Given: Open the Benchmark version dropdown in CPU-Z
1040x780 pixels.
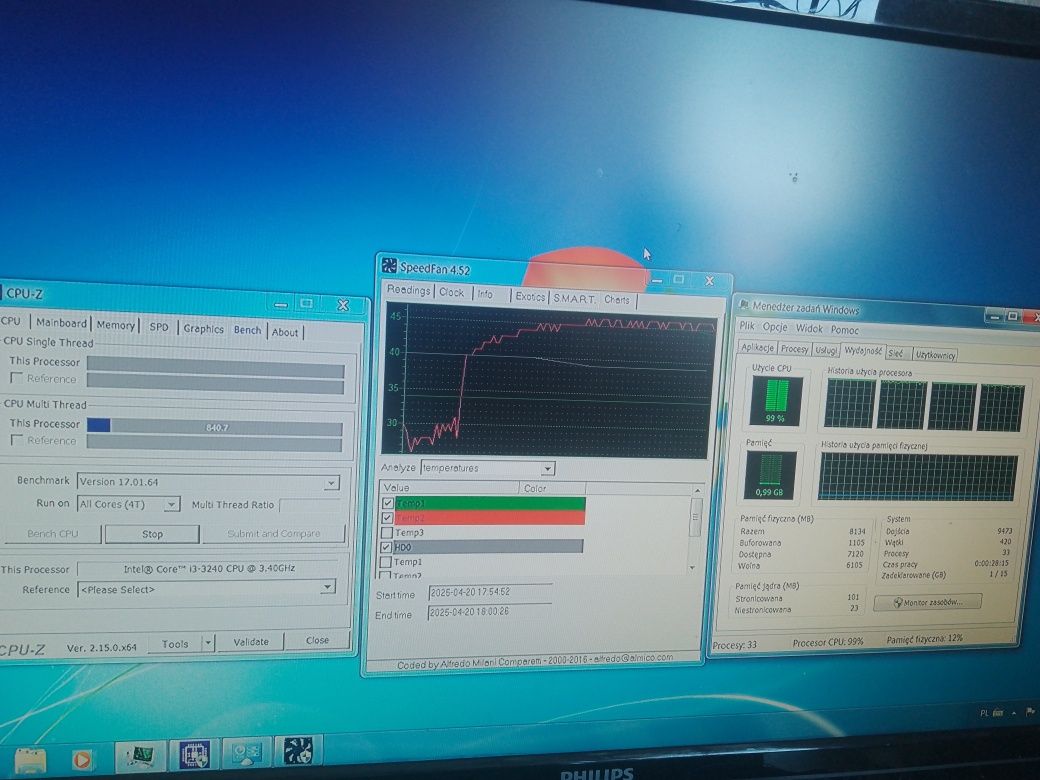Looking at the screenshot, I should tap(330, 483).
